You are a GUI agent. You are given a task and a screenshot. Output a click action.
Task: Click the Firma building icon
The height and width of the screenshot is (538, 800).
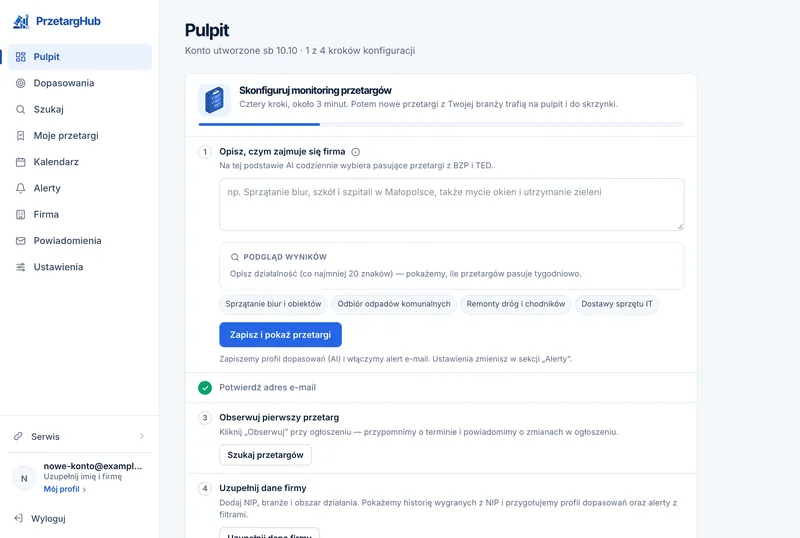[x=20, y=214]
